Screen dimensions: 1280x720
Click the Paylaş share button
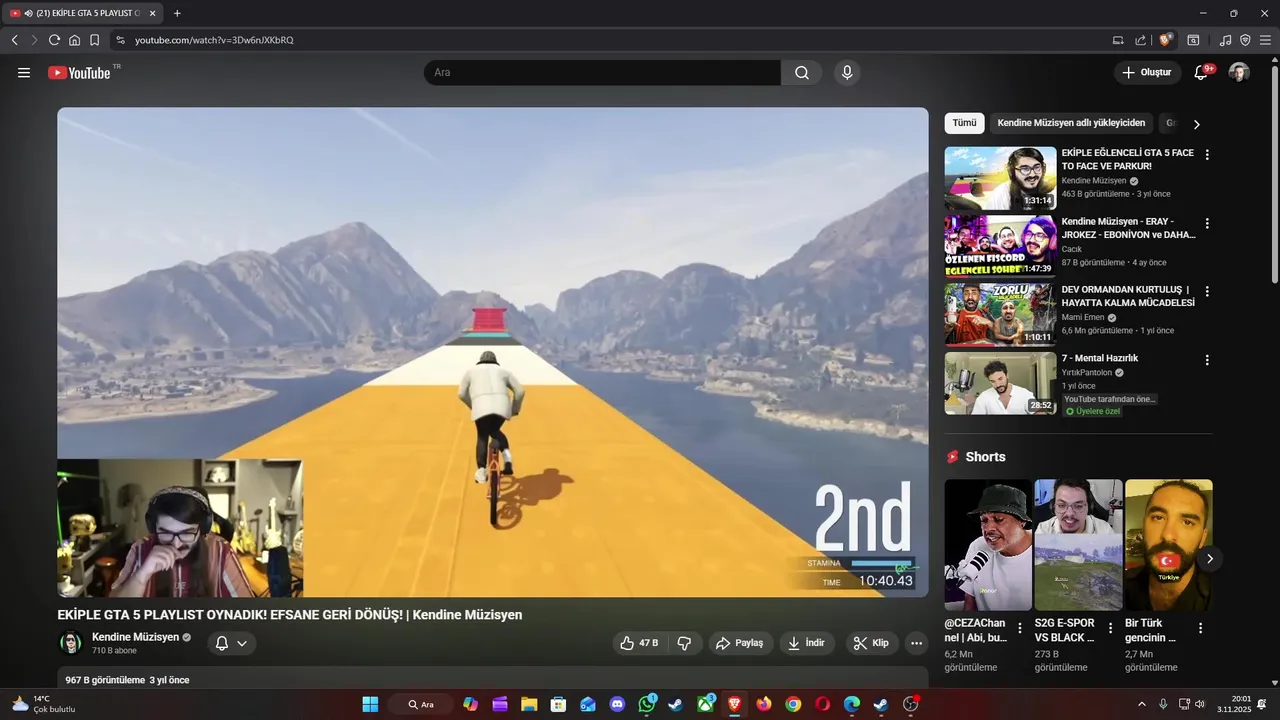click(x=740, y=643)
